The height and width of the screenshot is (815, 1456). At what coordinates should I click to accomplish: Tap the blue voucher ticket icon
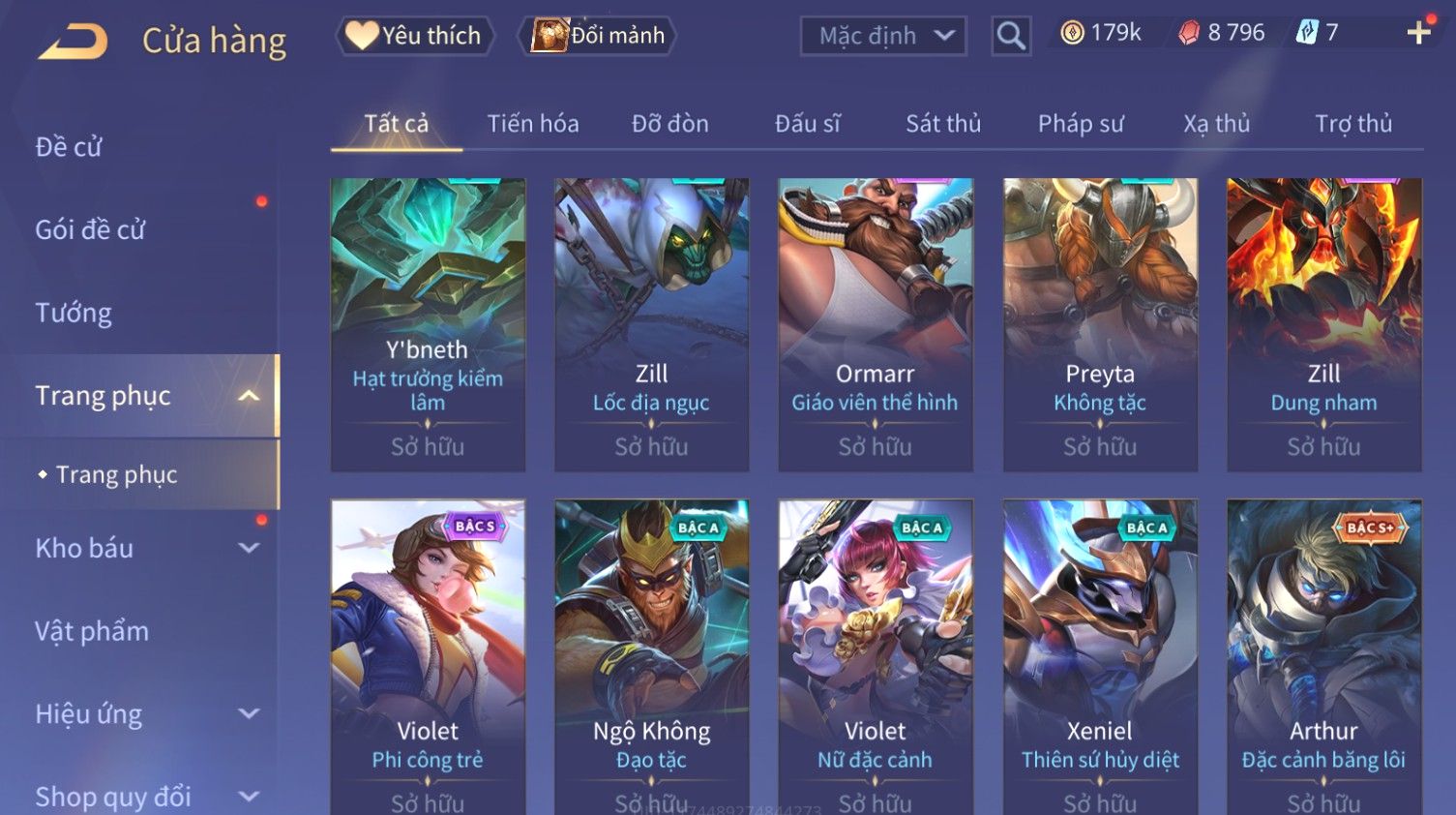coord(1307,33)
